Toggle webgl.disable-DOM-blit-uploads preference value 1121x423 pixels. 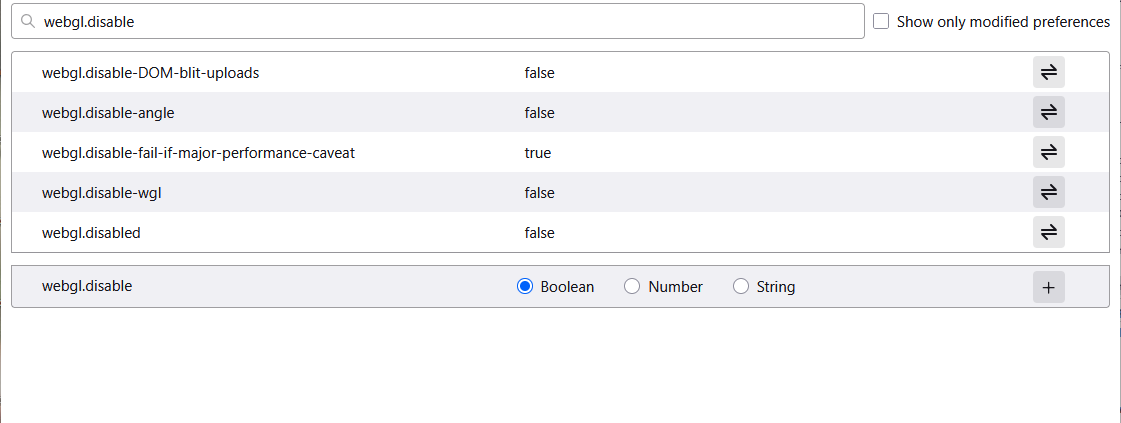coord(1048,72)
